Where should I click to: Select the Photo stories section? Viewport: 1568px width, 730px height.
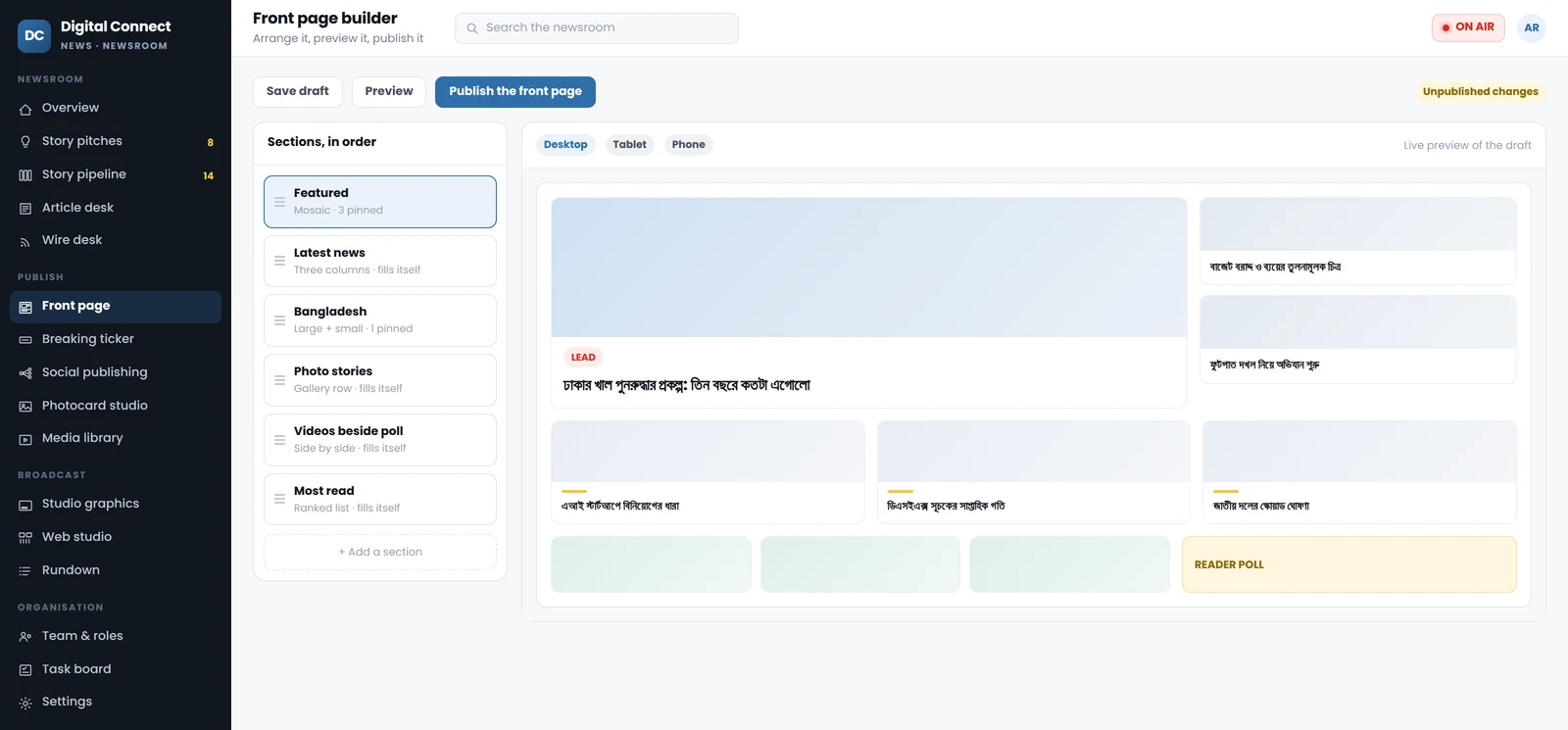pos(380,380)
